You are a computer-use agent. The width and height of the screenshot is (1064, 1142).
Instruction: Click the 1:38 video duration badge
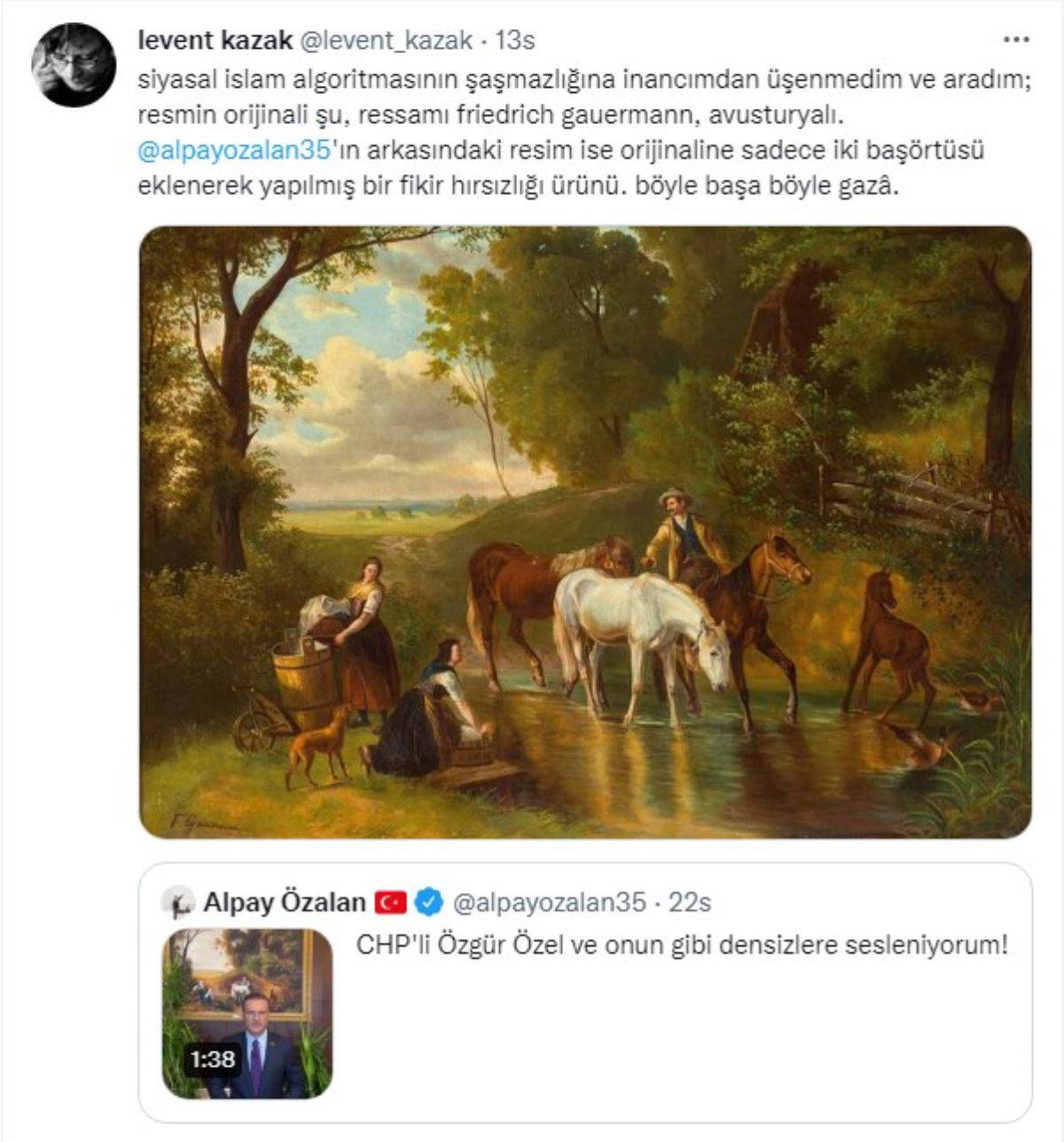(x=213, y=1059)
